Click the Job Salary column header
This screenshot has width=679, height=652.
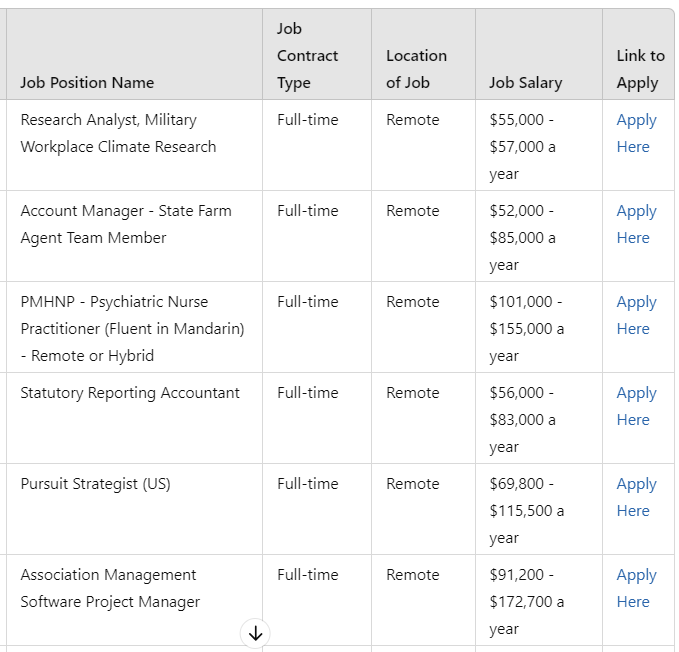coord(525,83)
